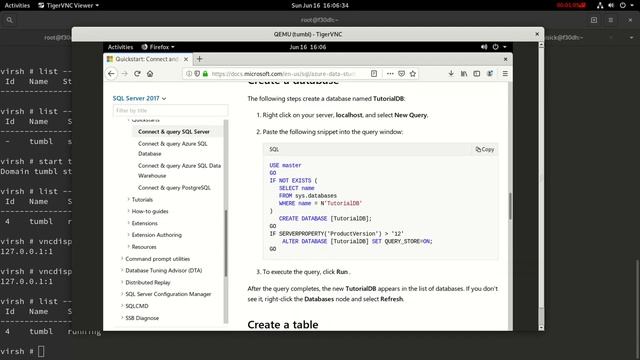Save page to Pocket icon

point(402,74)
